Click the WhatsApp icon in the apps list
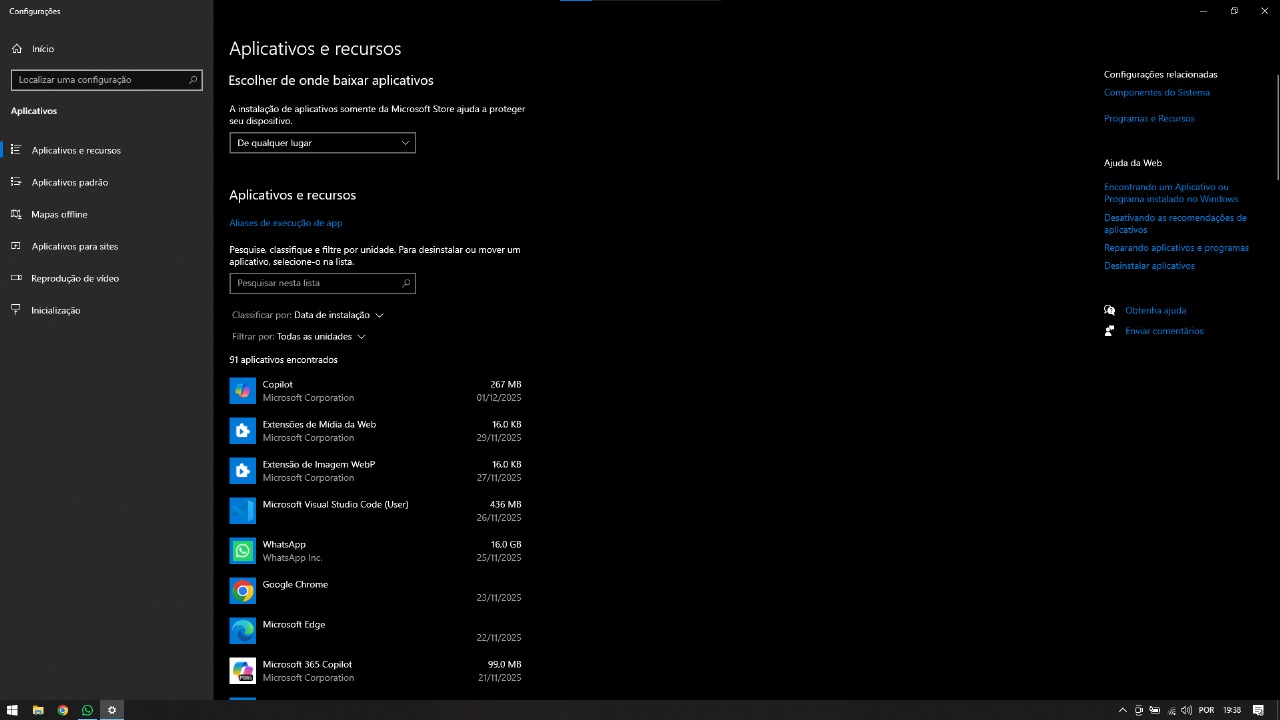The width and height of the screenshot is (1280, 720). 242,550
